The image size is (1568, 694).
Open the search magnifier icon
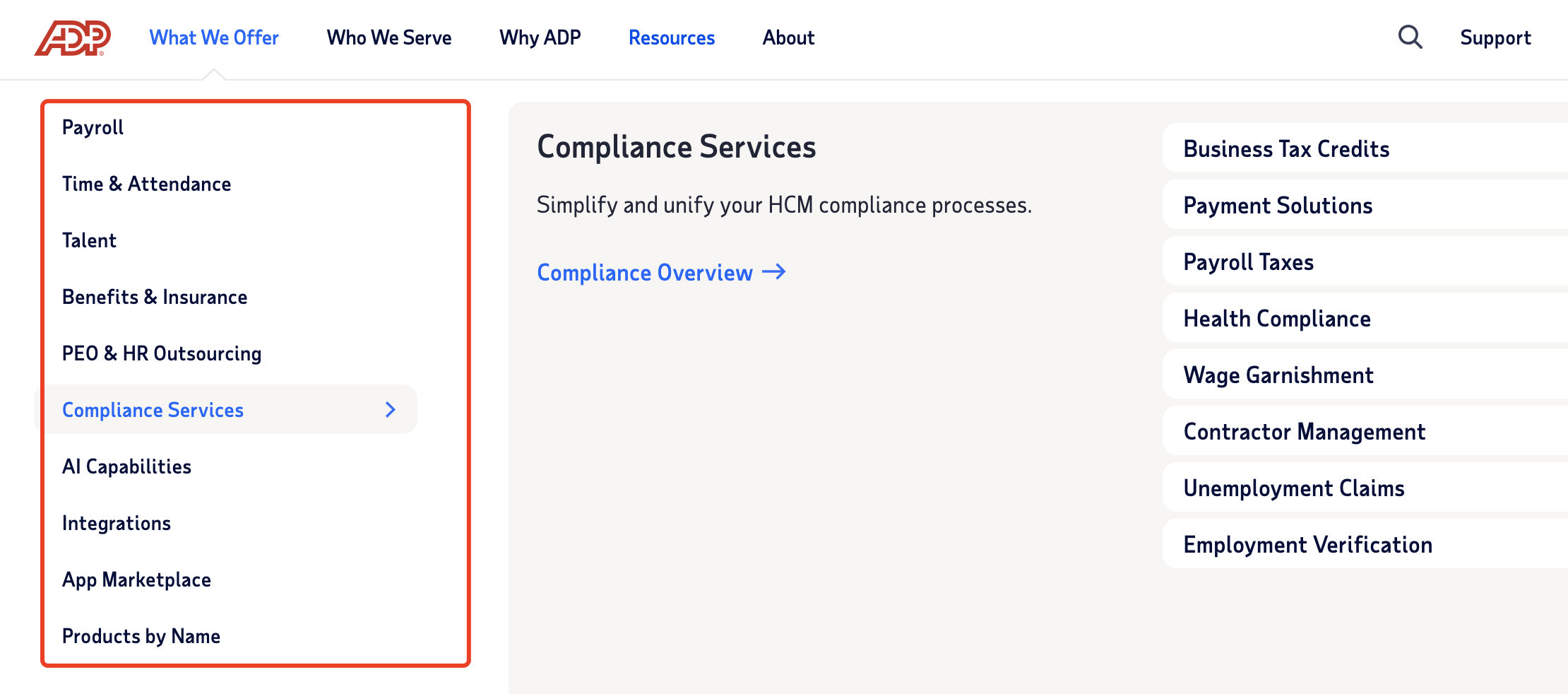click(x=1410, y=37)
